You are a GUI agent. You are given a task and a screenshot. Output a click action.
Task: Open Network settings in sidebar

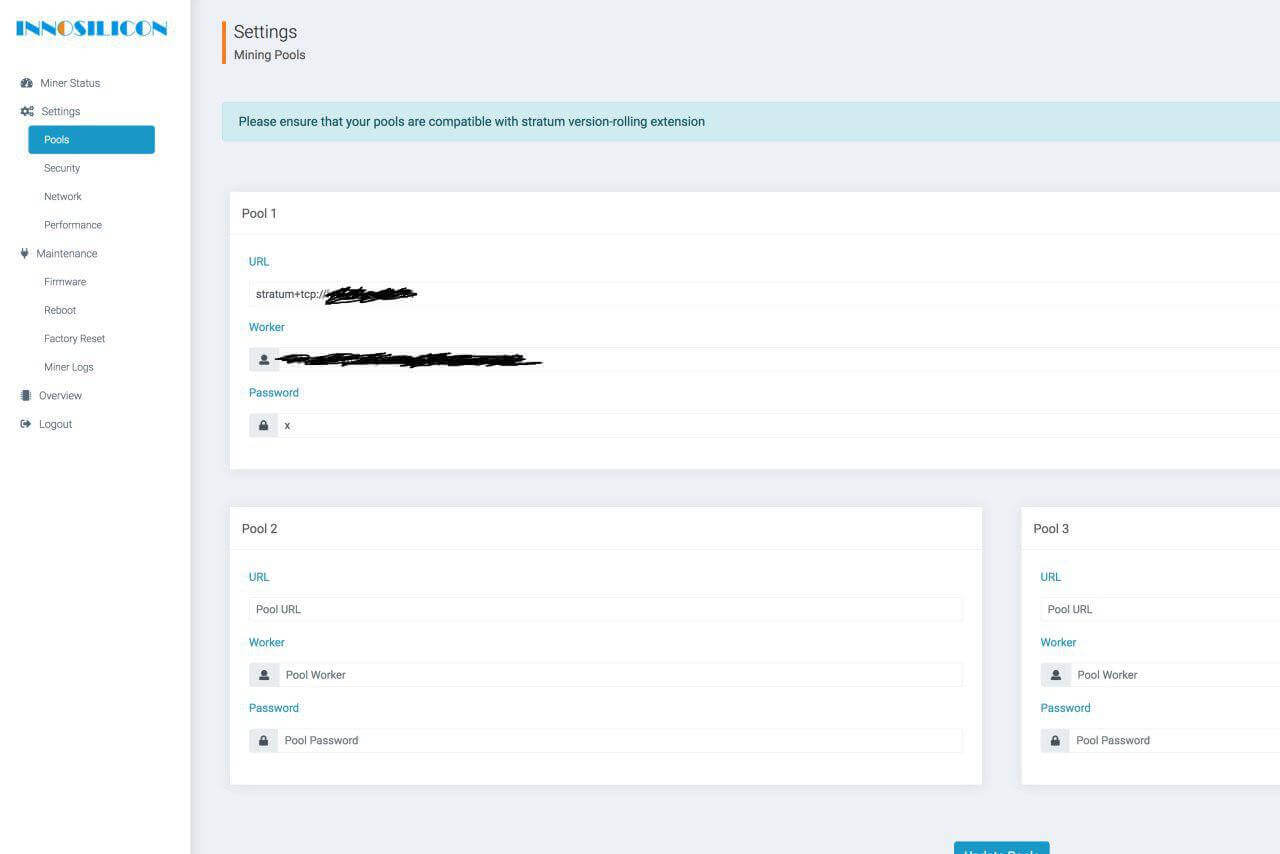63,197
